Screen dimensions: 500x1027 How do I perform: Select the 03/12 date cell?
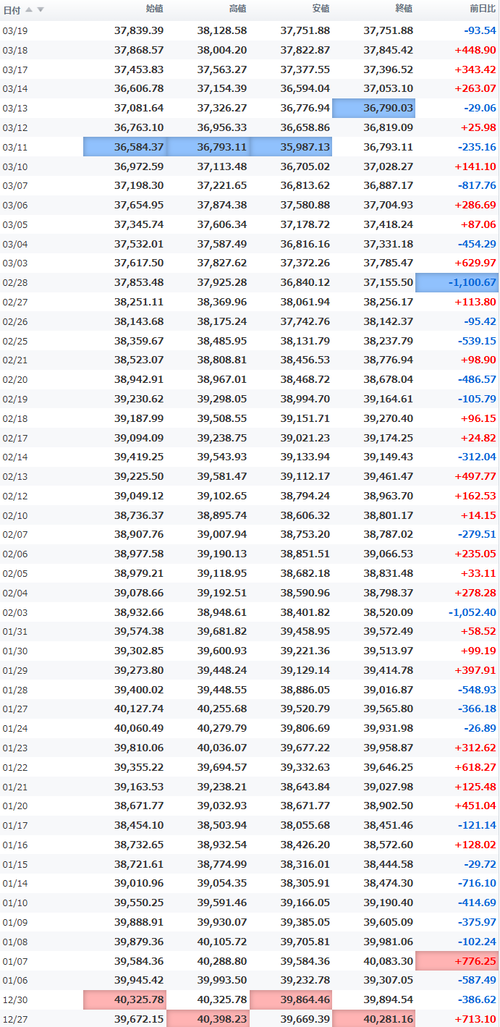pyautogui.click(x=15, y=128)
